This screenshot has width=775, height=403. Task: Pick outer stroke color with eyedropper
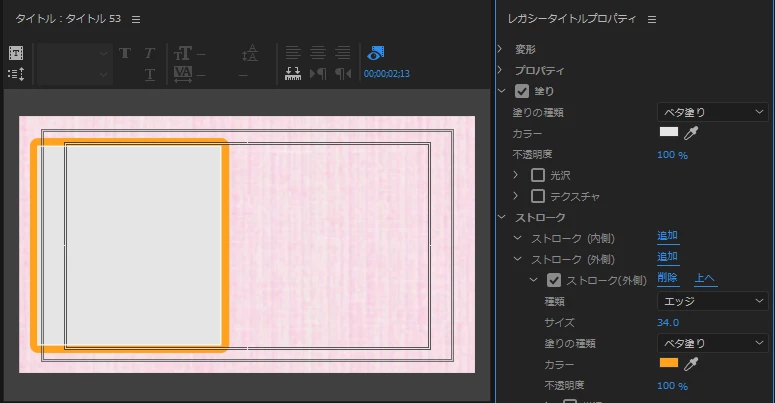tap(691, 364)
